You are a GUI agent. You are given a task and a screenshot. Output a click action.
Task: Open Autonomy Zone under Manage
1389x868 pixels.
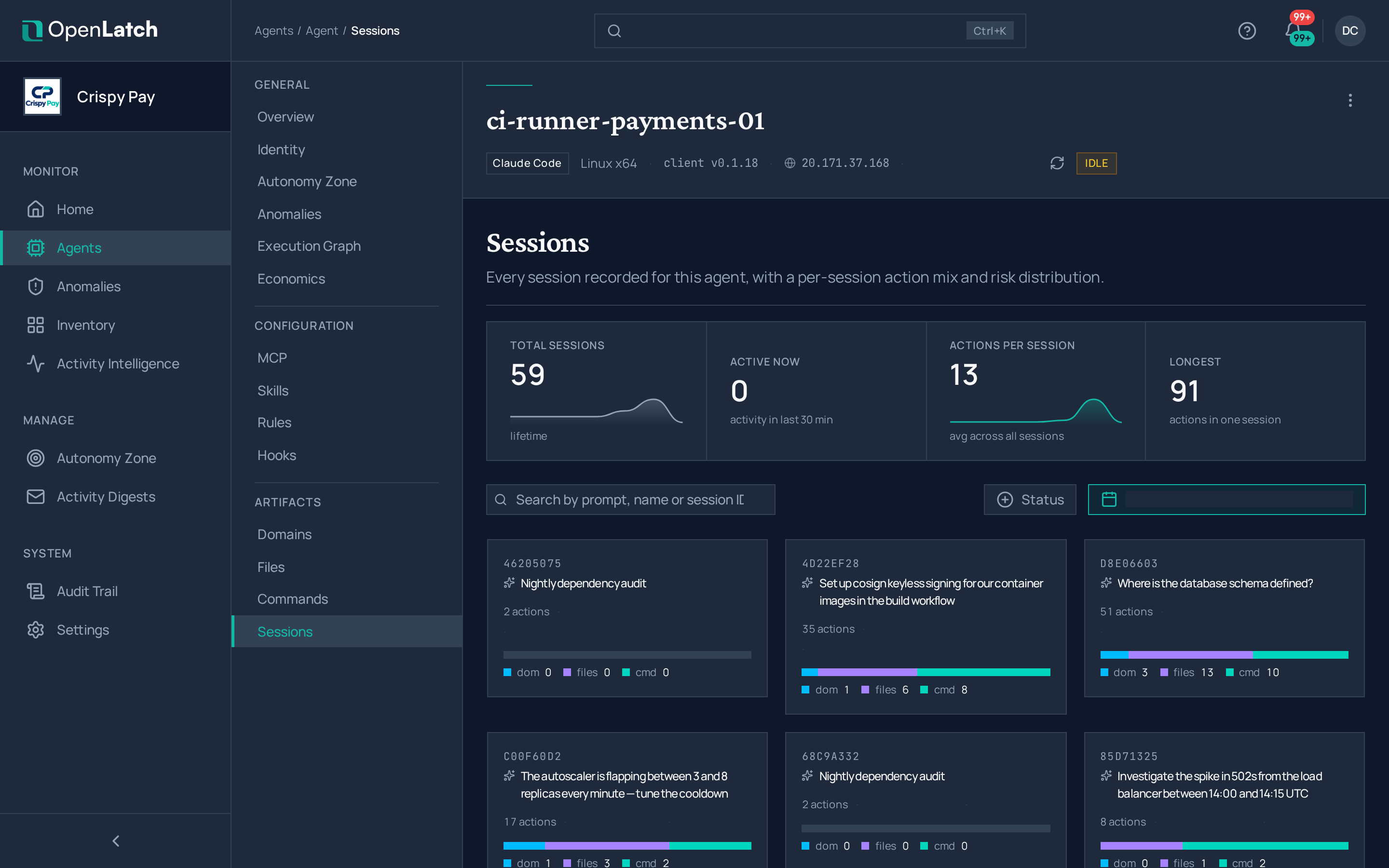[115, 458]
